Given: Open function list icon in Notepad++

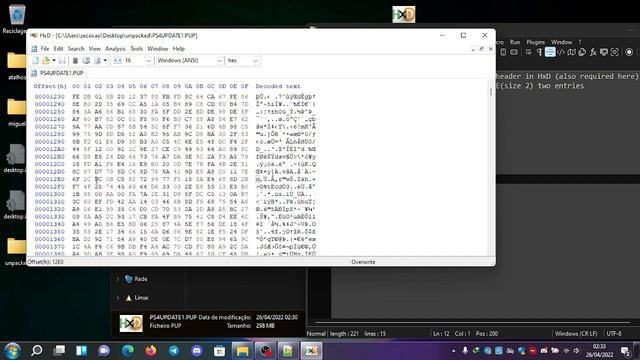Looking at the screenshot, I should (593, 52).
